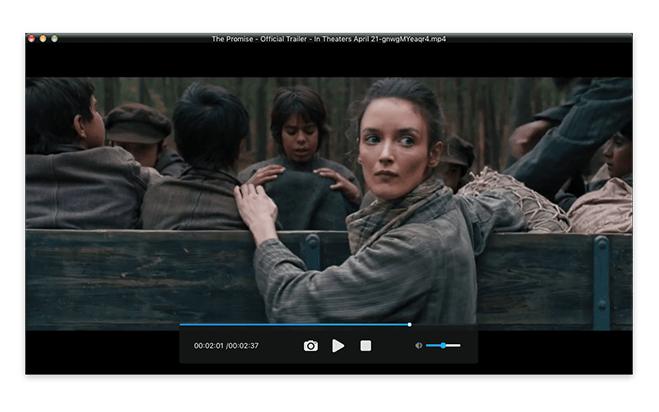The image size is (659, 412).
Task: Click the total duration 00:02:37
Action: (243, 346)
